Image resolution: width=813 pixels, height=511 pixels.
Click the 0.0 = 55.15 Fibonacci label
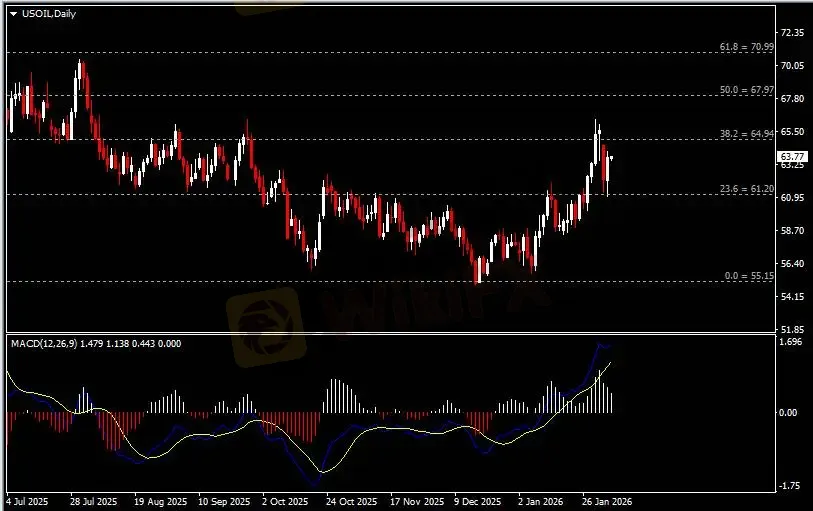pyautogui.click(x=748, y=275)
